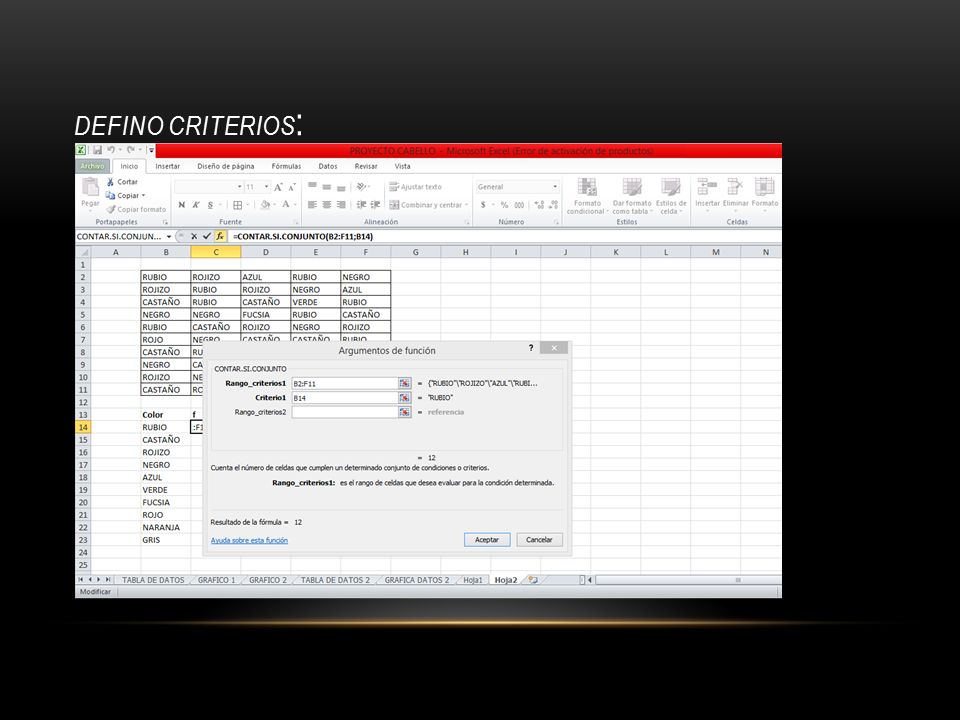Click the align right icon
This screenshot has height=720, width=960.
(x=341, y=205)
